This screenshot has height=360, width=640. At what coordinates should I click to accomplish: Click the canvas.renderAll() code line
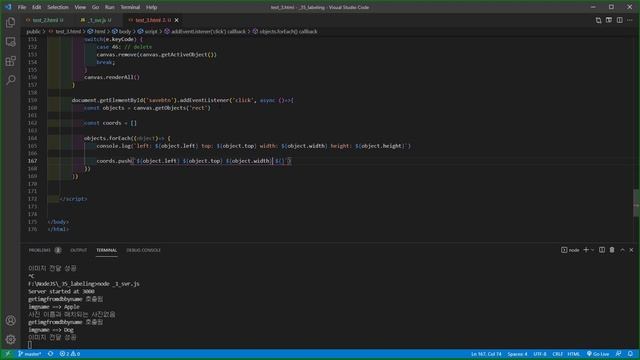[112, 77]
